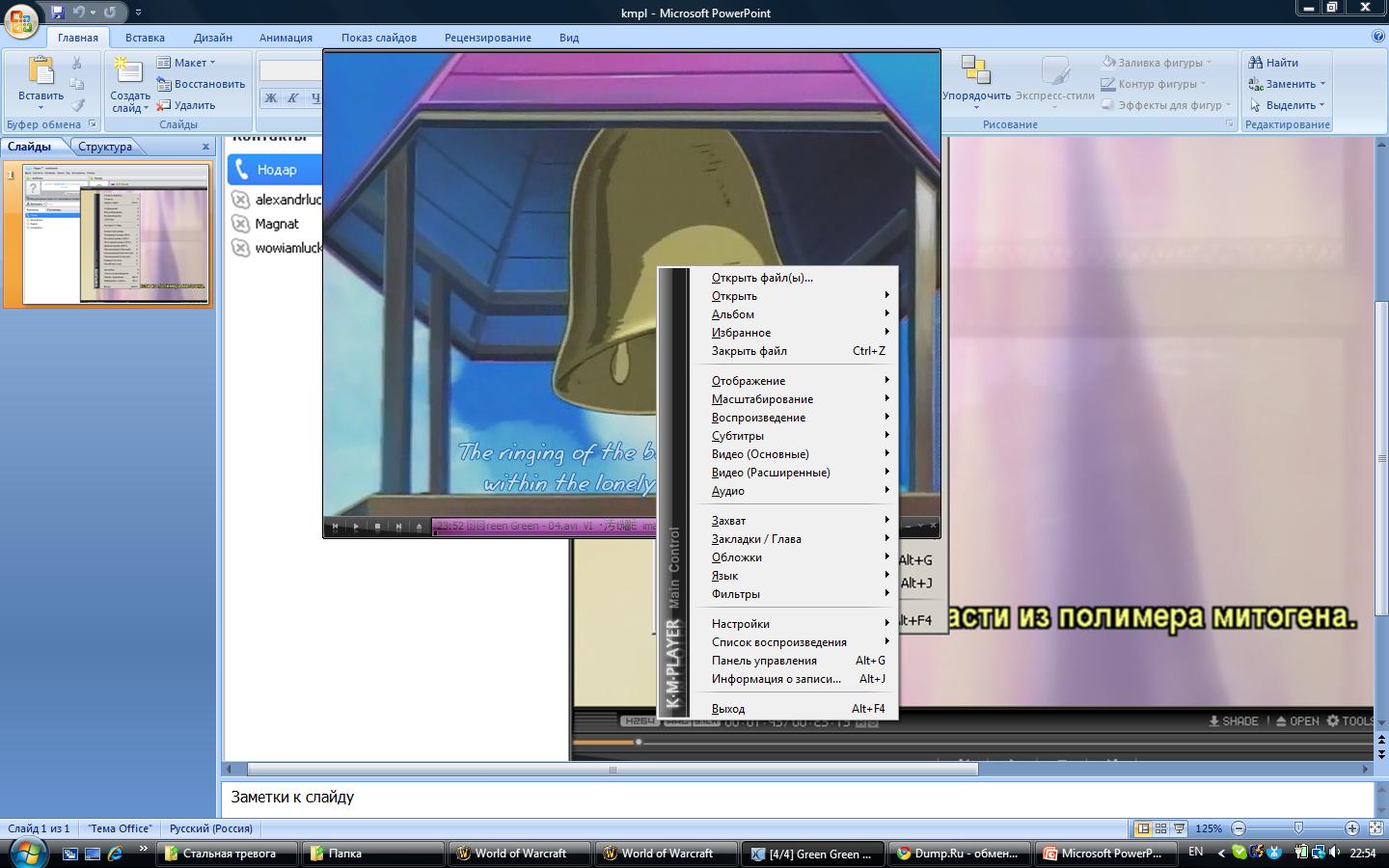Copy selection with the copy icon
Image resolution: width=1389 pixels, height=868 pixels.
[x=77, y=84]
